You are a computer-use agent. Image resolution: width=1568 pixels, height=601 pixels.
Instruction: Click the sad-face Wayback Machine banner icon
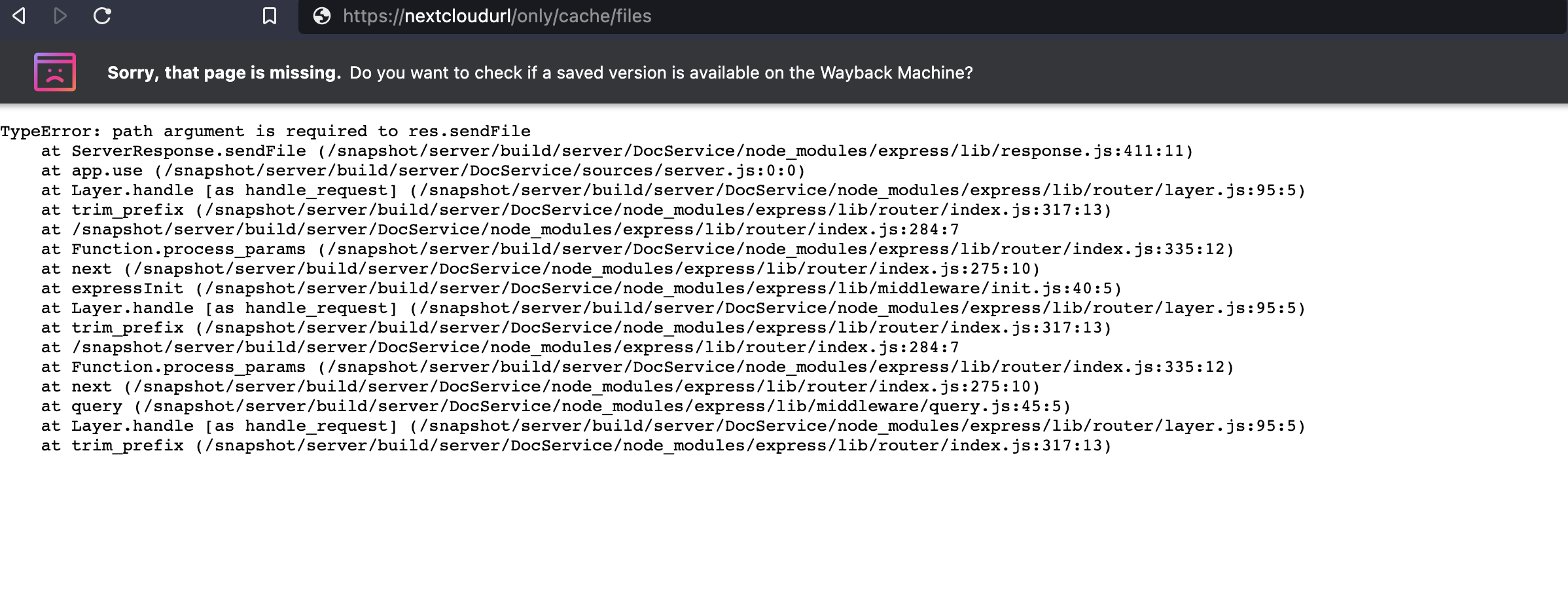click(x=54, y=72)
